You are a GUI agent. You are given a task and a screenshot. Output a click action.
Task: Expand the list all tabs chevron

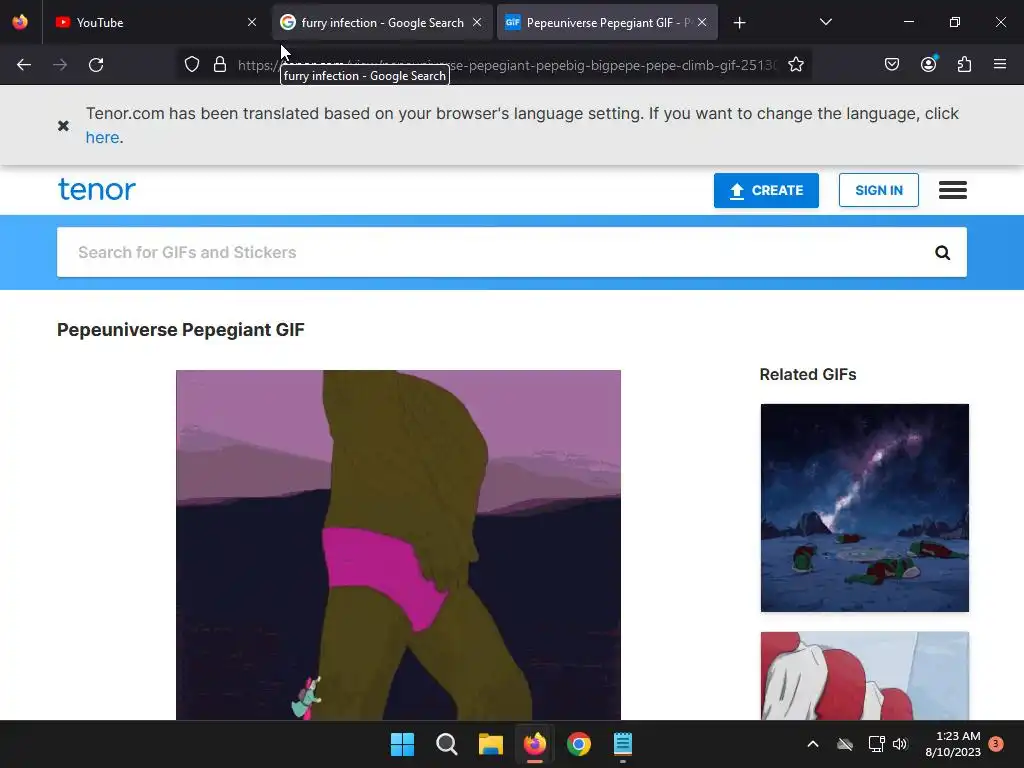pos(825,22)
